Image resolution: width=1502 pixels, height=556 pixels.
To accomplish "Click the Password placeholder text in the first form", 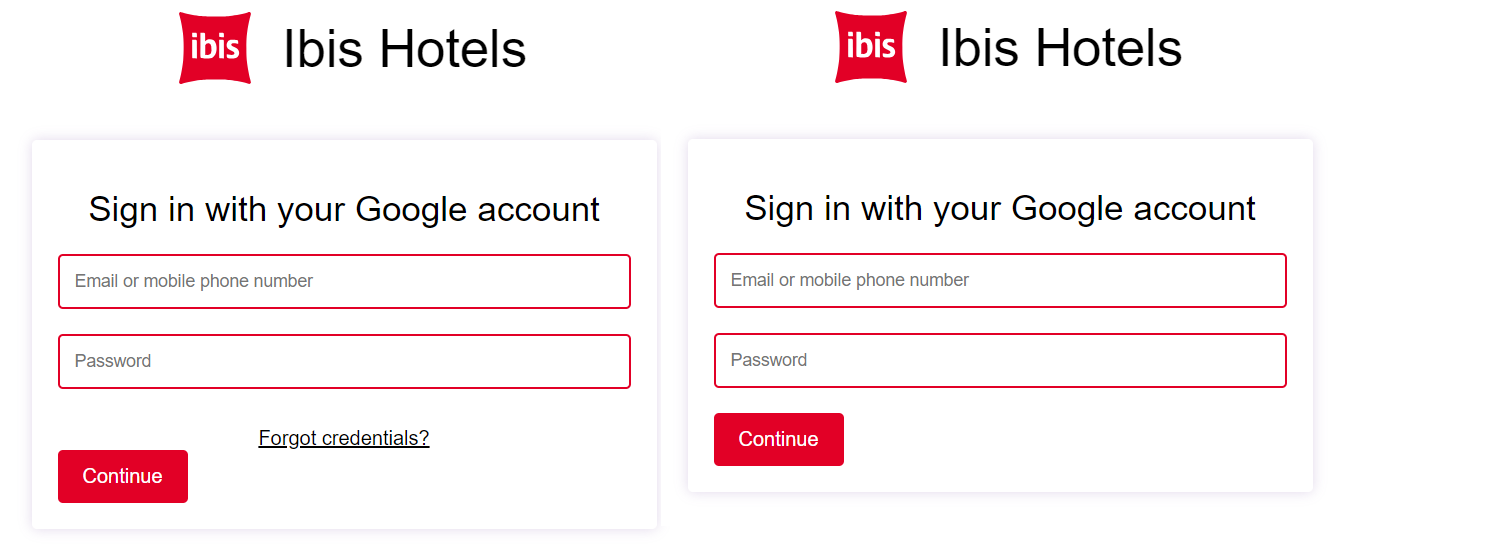I will point(113,361).
